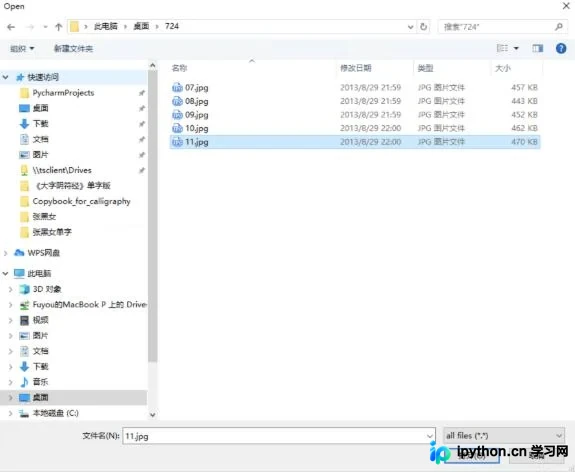Select 724 in the address path

pos(172,26)
